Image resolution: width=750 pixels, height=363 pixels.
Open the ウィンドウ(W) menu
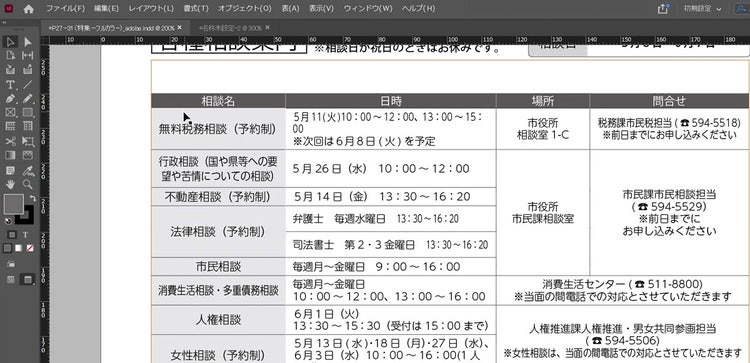point(368,9)
